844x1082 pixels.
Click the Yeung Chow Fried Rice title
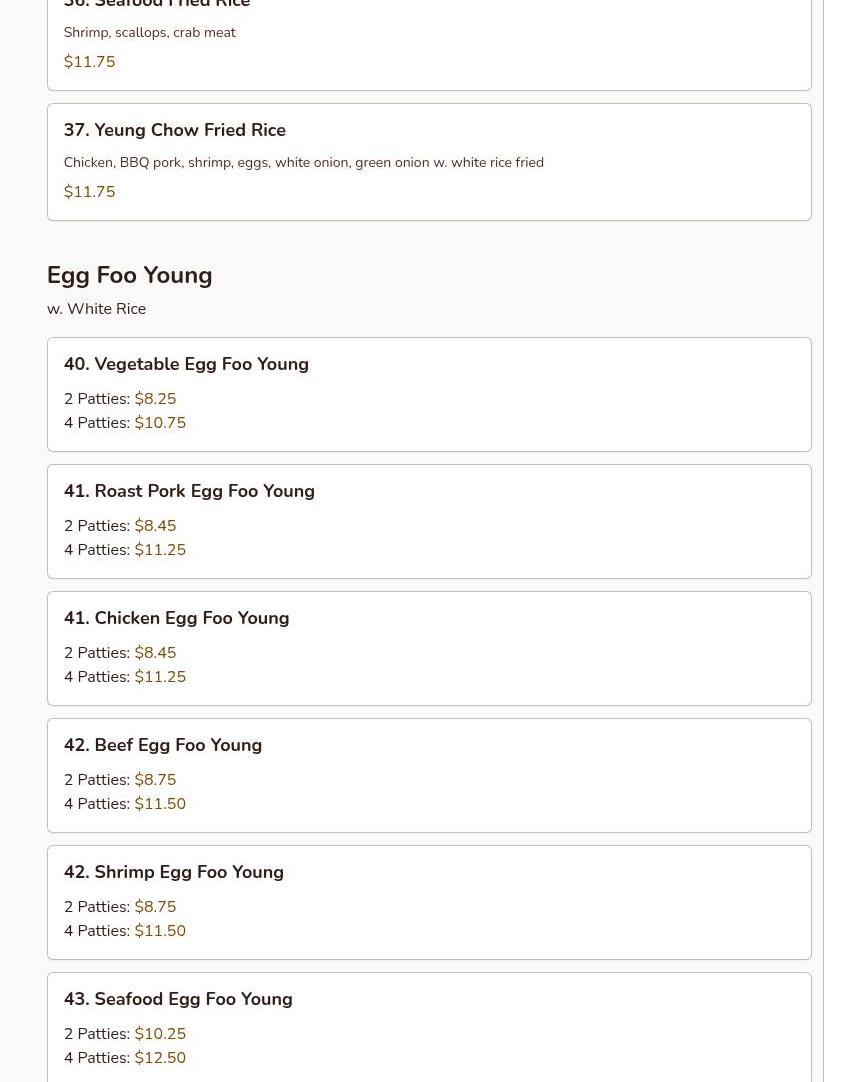(175, 130)
